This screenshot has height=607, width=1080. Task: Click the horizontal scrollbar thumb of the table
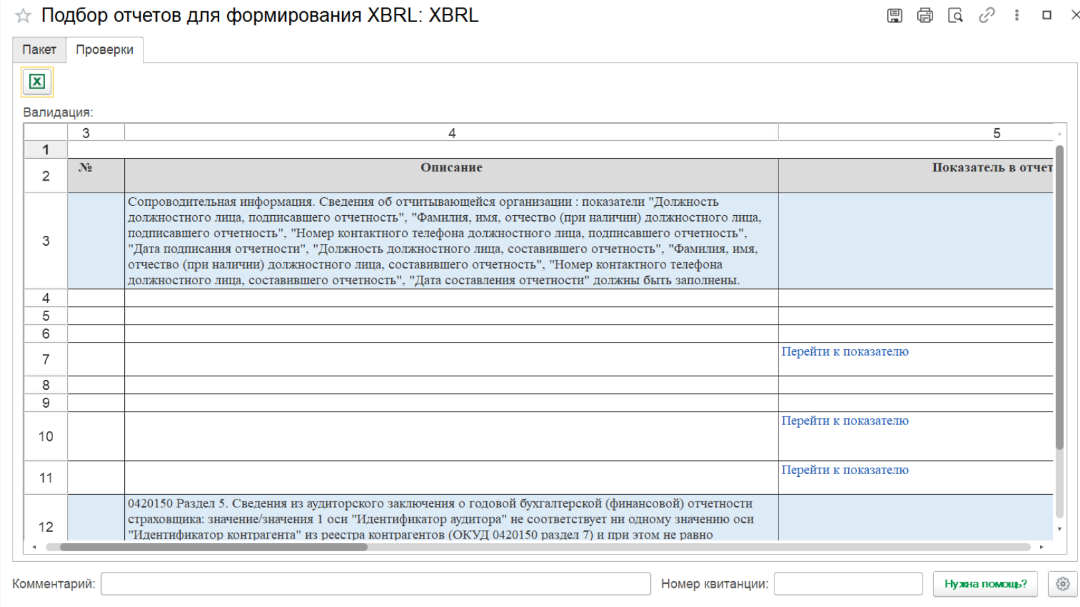[x=214, y=547]
